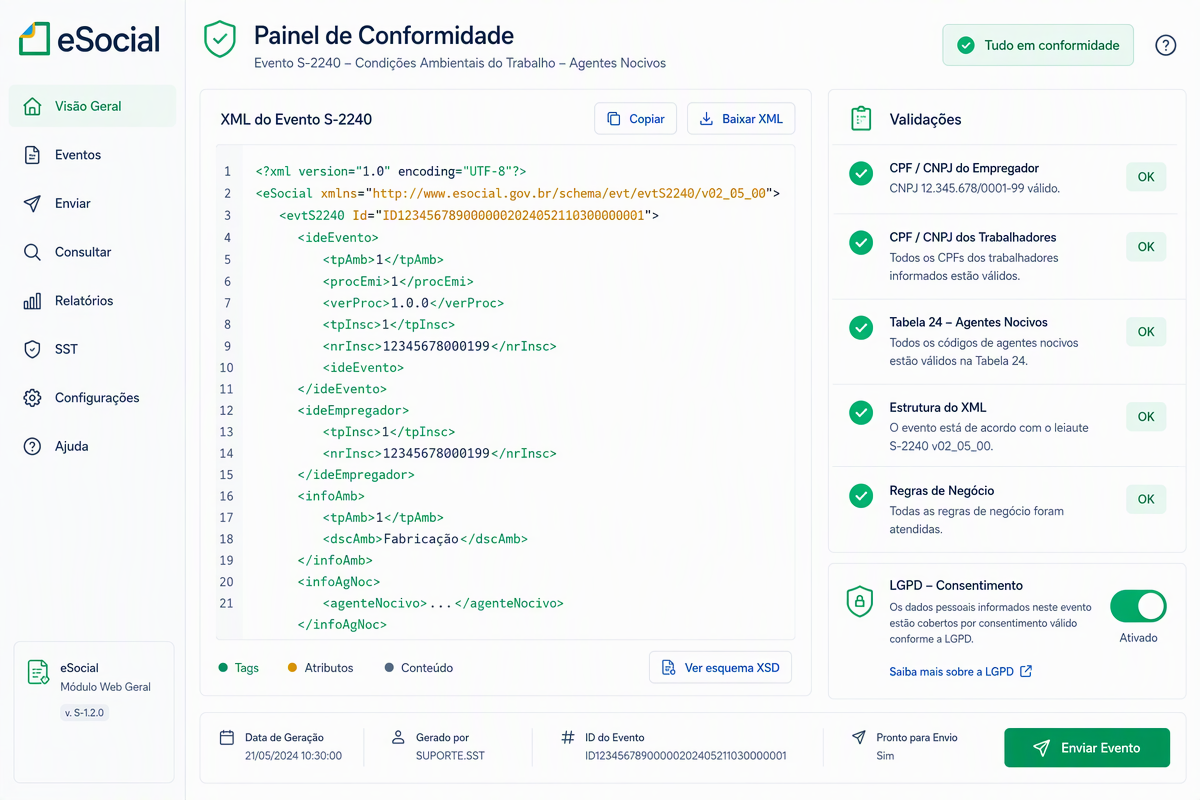The image size is (1200, 800).
Task: Copy the XML with the Copiar button
Action: (636, 119)
